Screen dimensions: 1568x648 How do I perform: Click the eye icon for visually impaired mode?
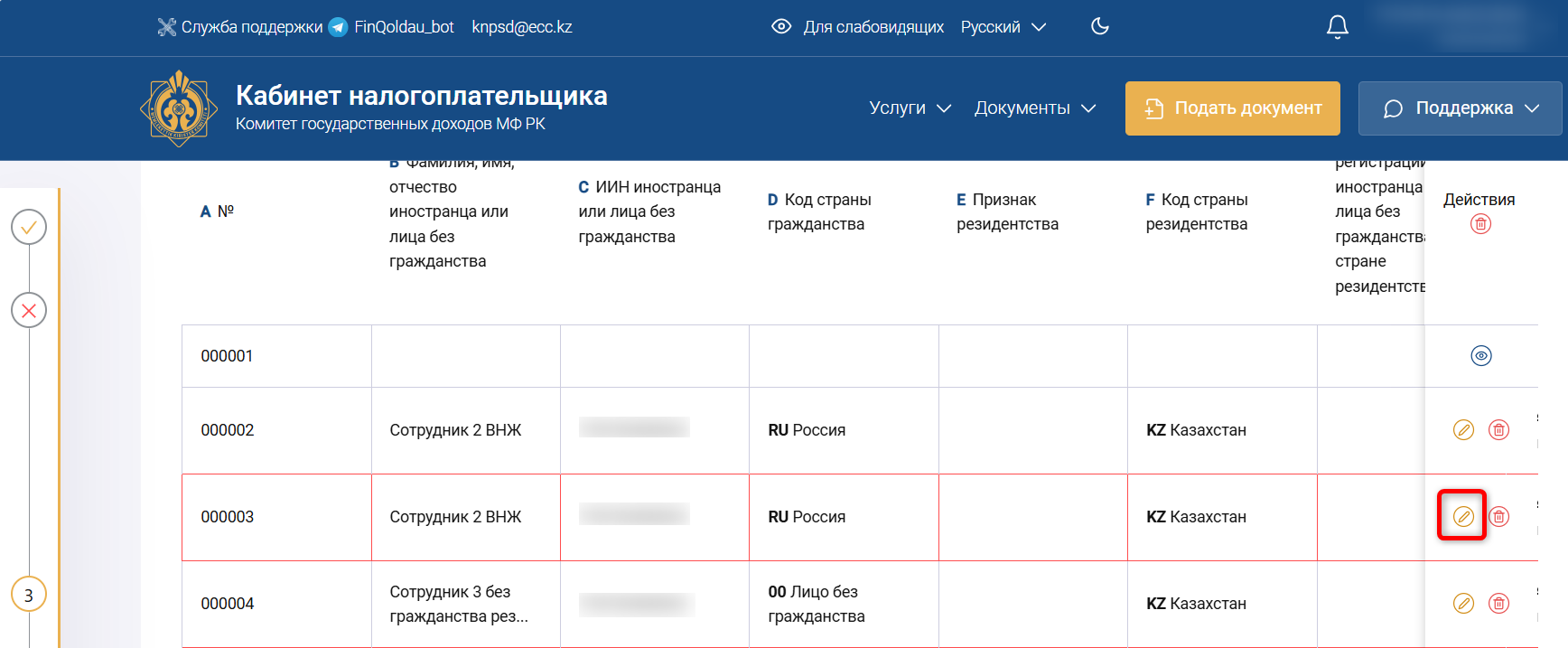pyautogui.click(x=781, y=27)
